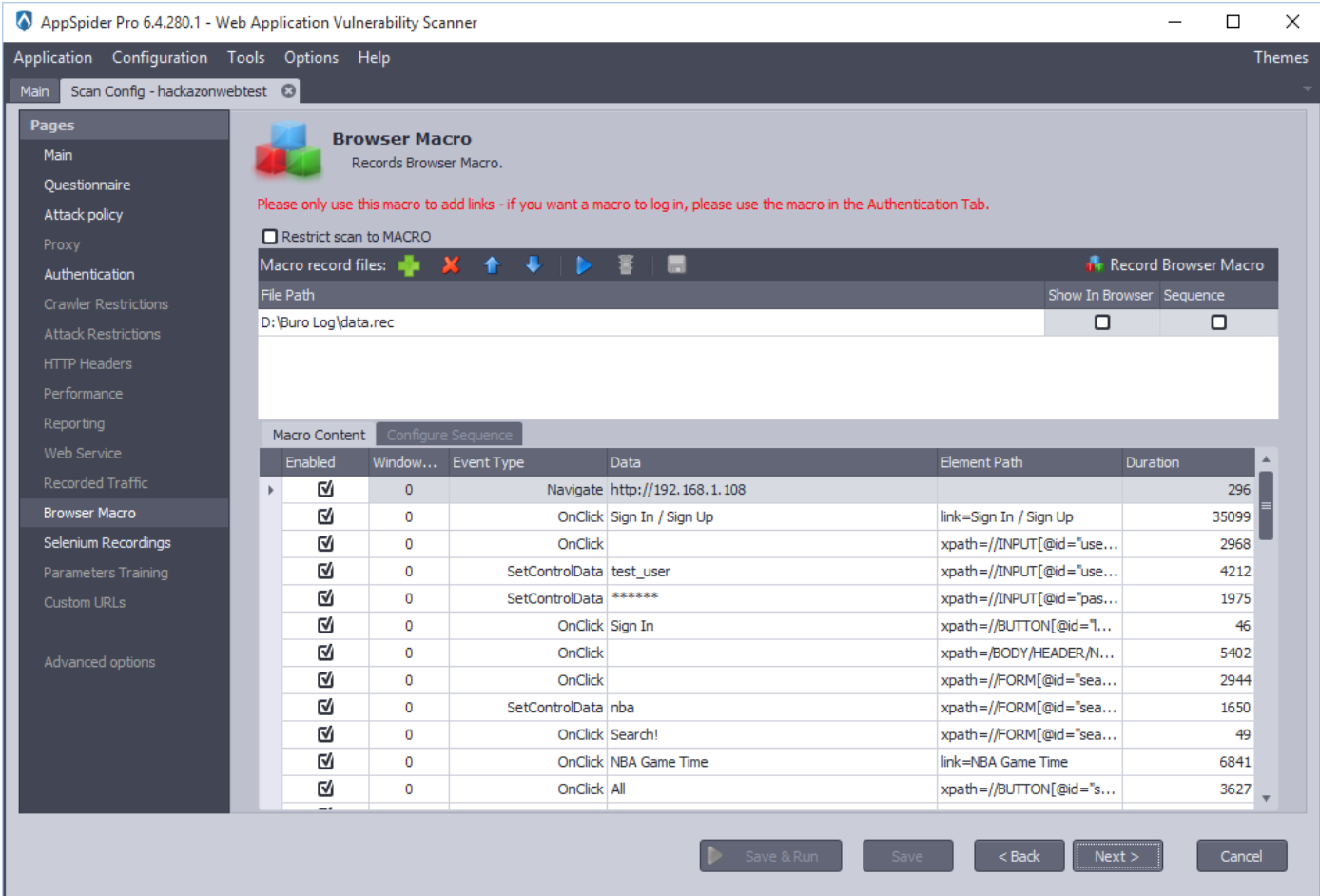
Task: Open the Configuration menu
Action: coord(160,57)
